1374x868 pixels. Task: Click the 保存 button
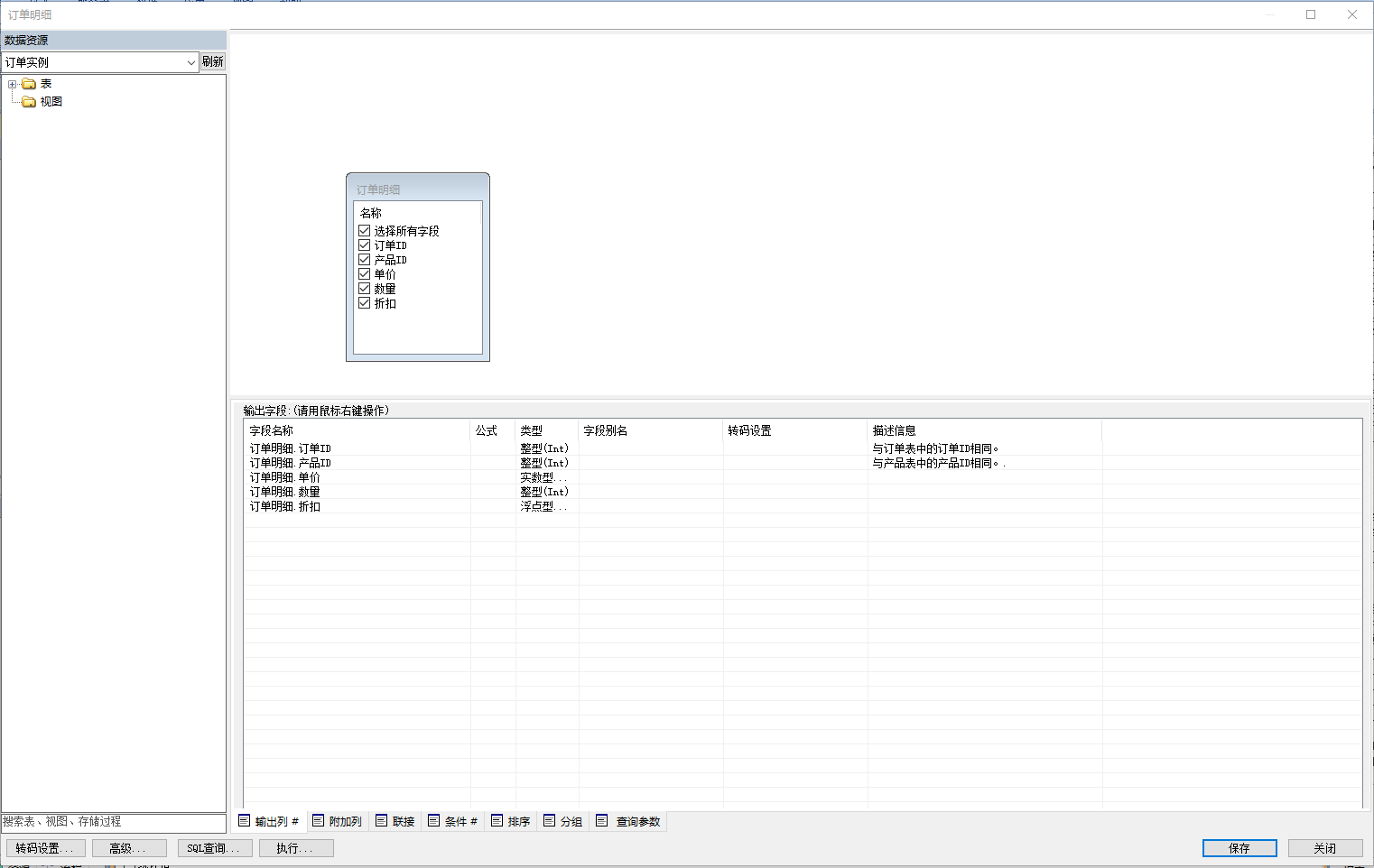(x=1239, y=848)
